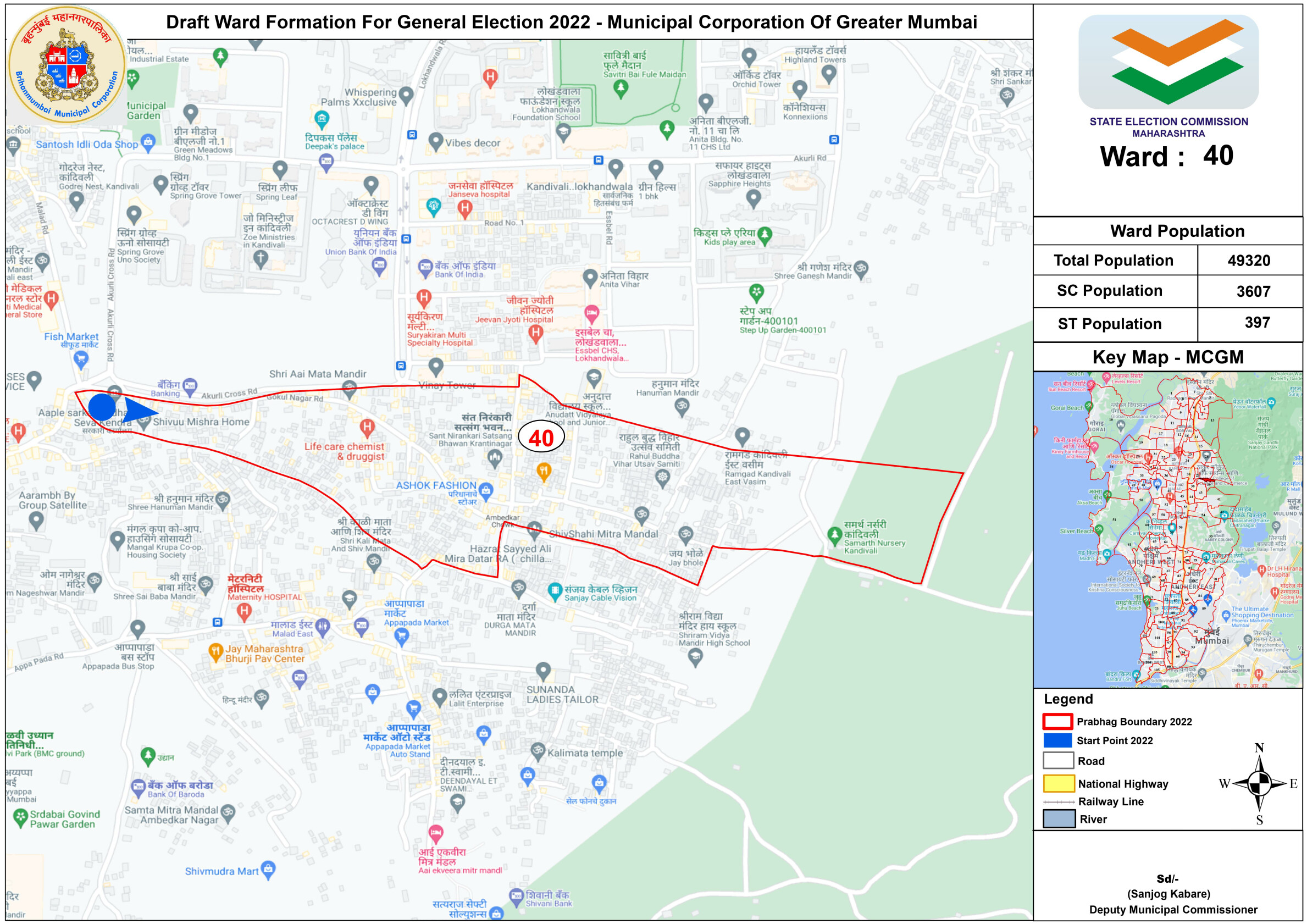This screenshot has width=1307, height=924.
Task: Click the red H icon at Janseva hospital
Action: click(x=465, y=208)
